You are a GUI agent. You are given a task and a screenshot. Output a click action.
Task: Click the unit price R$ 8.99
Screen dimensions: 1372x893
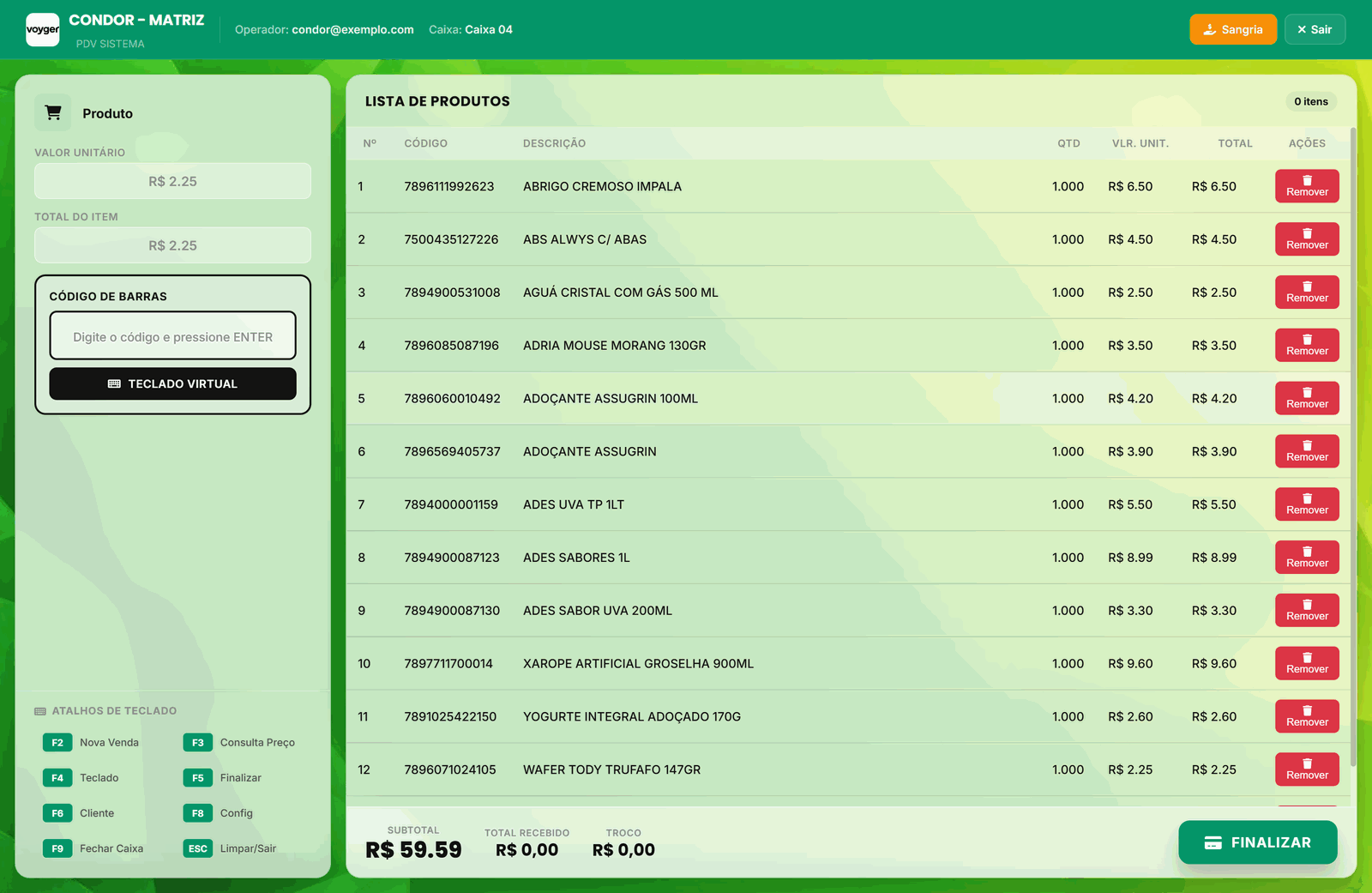tap(1130, 558)
